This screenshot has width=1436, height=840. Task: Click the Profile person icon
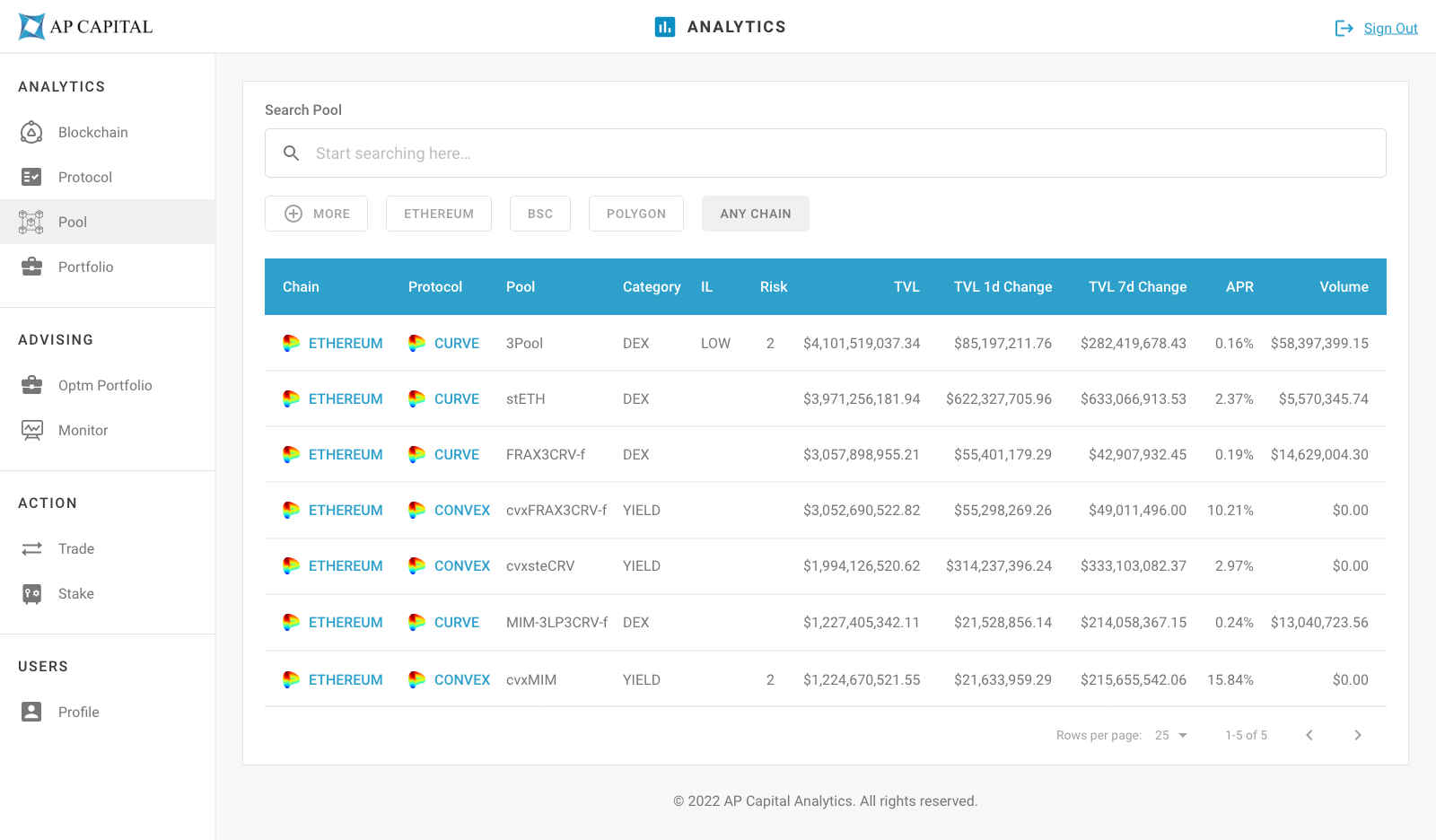31,712
